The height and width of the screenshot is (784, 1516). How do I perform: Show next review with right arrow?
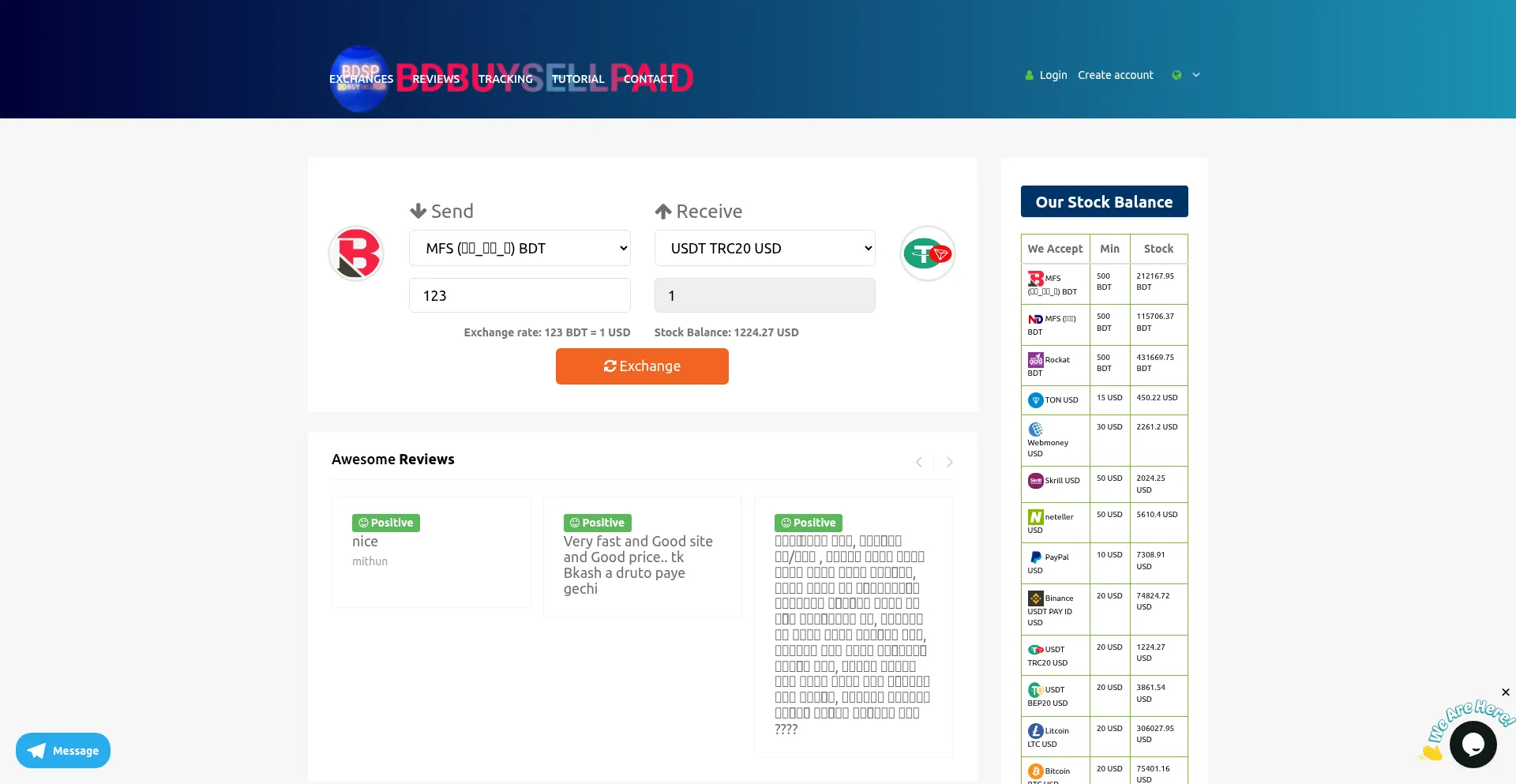pyautogui.click(x=950, y=462)
